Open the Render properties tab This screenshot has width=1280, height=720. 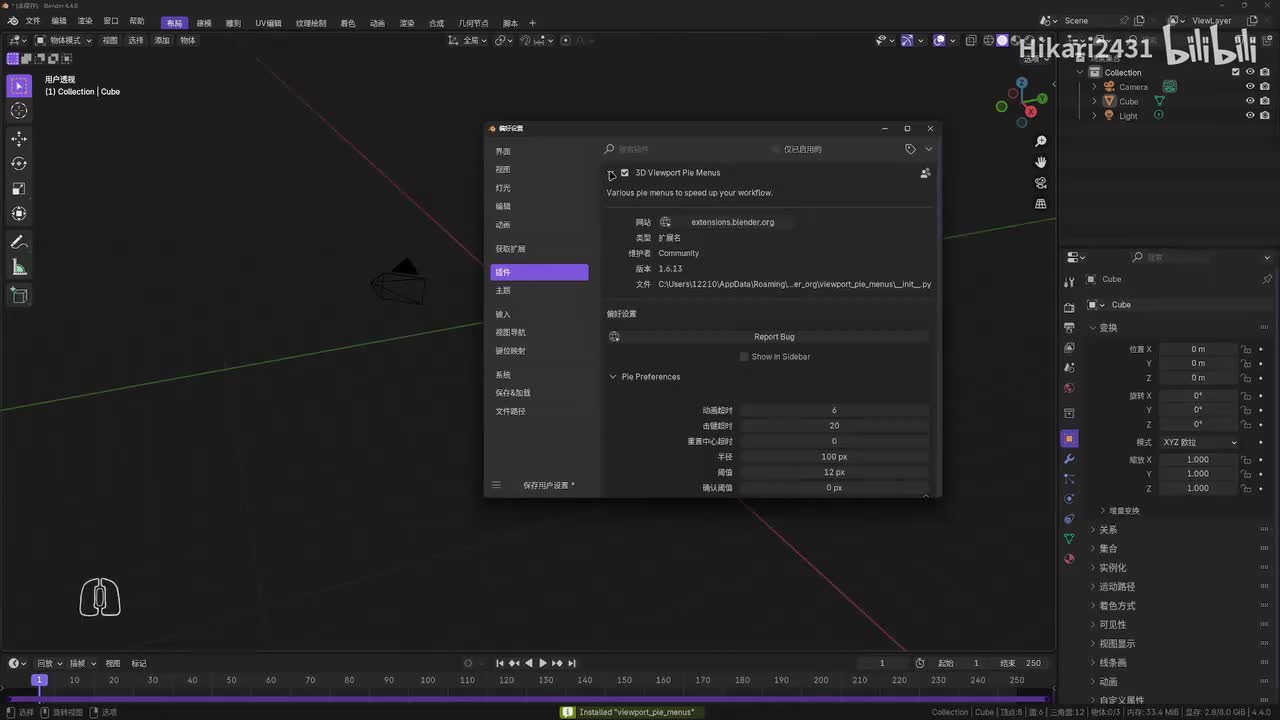[x=1069, y=307]
